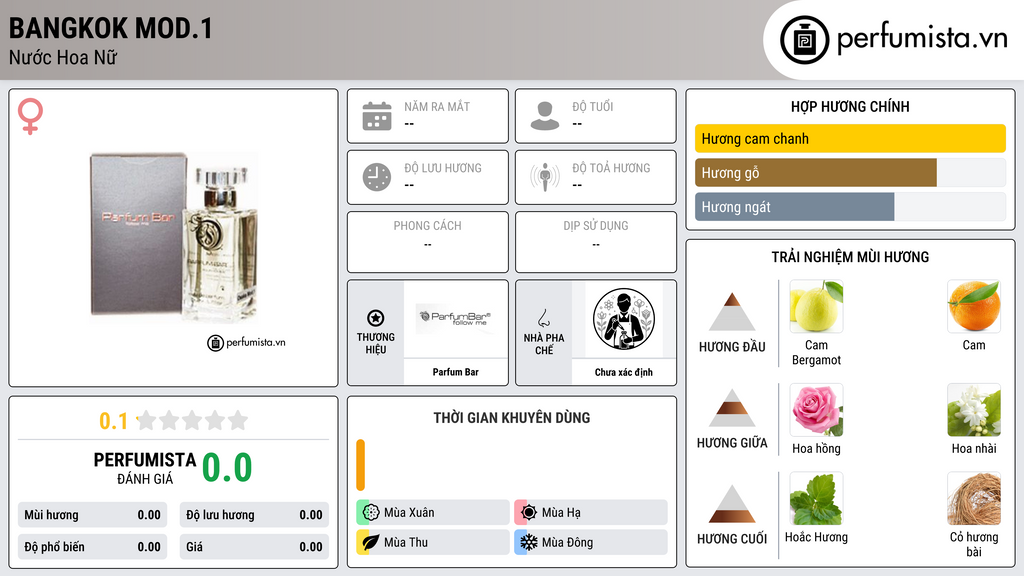Viewport: 1024px width, 576px height.
Task: Click the perfumista.vn site name in header
Action: [922, 39]
